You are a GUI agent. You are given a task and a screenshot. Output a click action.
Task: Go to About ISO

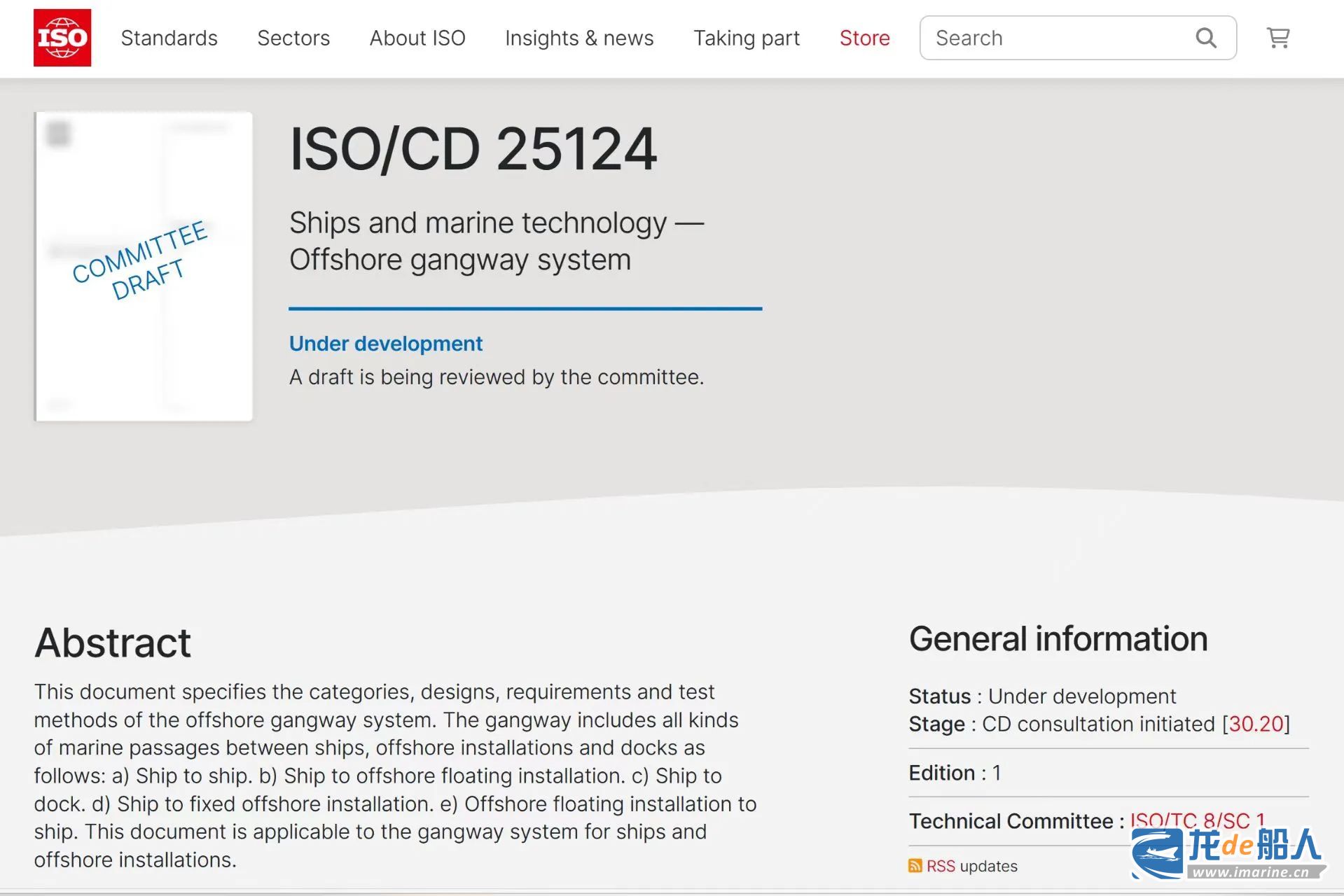point(417,38)
